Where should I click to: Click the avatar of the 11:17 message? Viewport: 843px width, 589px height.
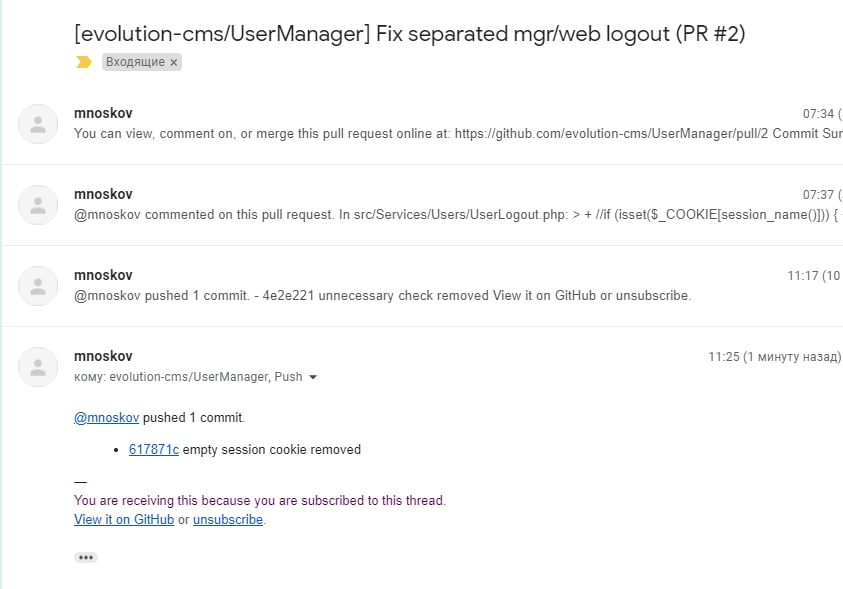tap(38, 286)
